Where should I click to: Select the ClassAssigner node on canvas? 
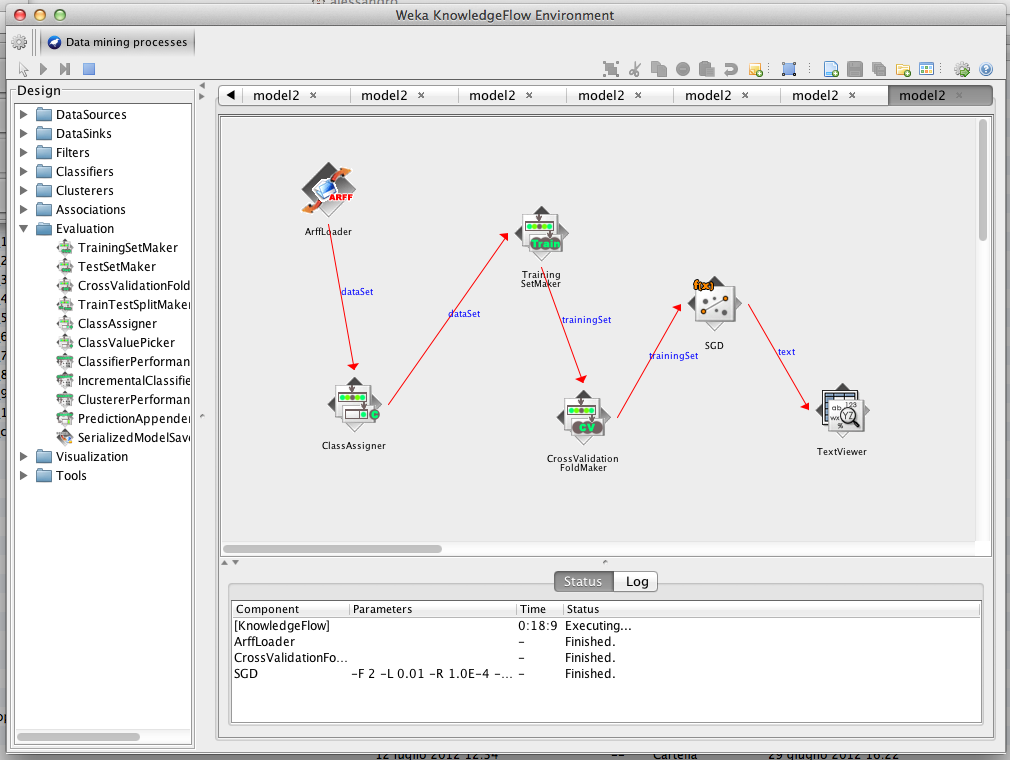354,404
